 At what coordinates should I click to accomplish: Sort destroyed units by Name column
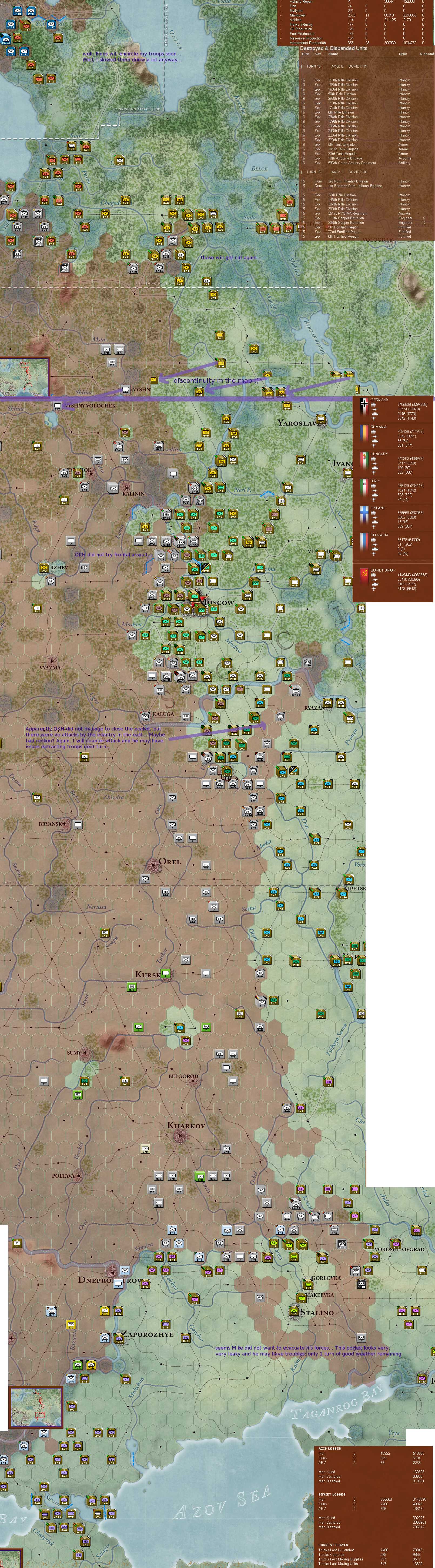point(333,54)
